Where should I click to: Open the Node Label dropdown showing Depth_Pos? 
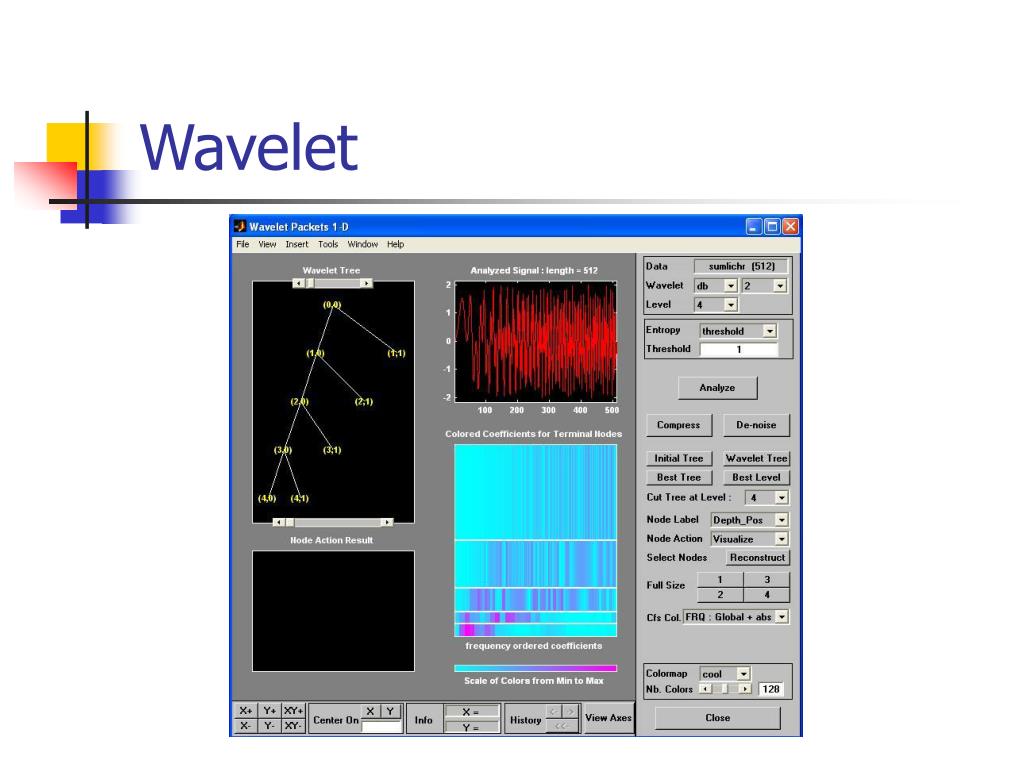750,520
